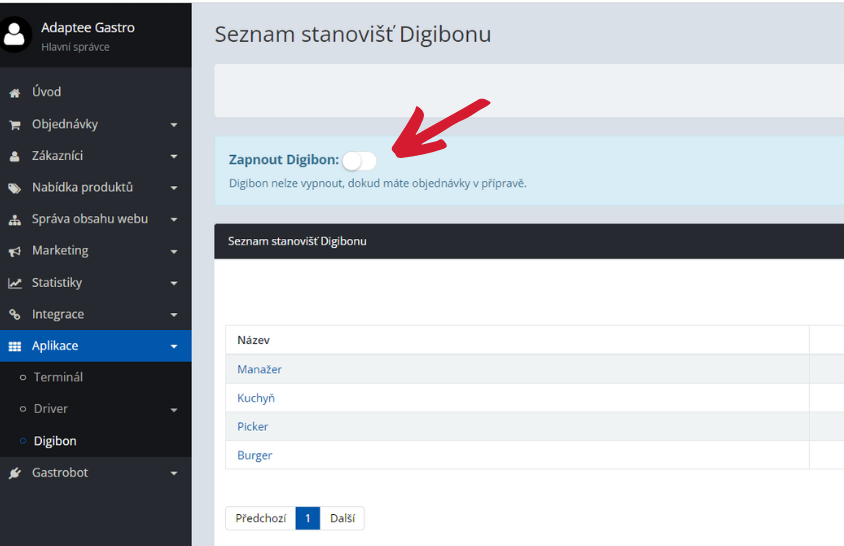Expand the Marketing menu arrow
The height and width of the screenshot is (546, 844).
(174, 251)
